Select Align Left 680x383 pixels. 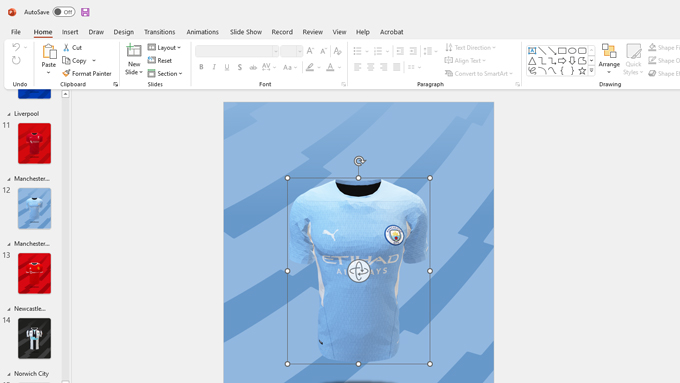357,67
